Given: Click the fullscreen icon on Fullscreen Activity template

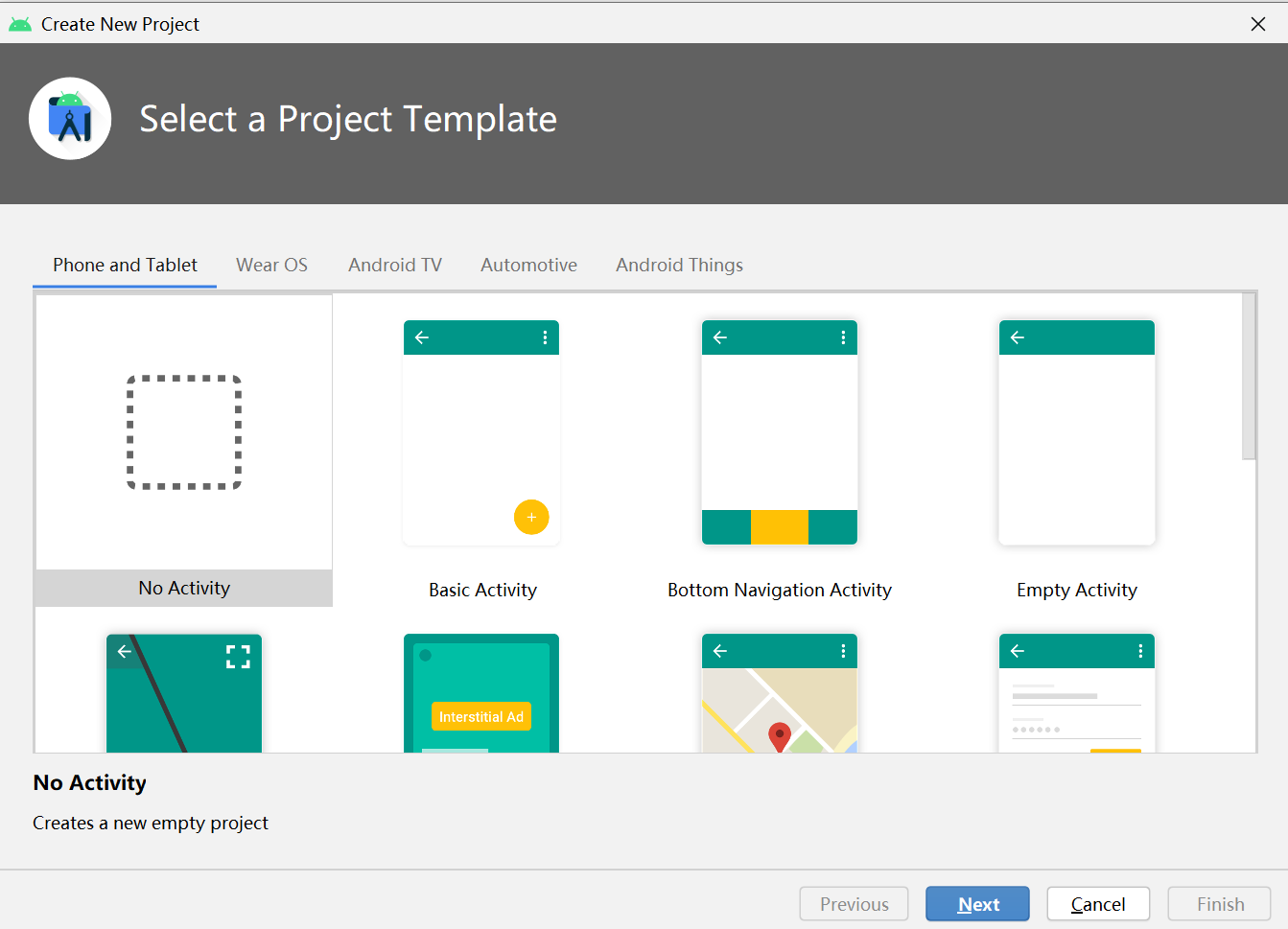Looking at the screenshot, I should (238, 656).
